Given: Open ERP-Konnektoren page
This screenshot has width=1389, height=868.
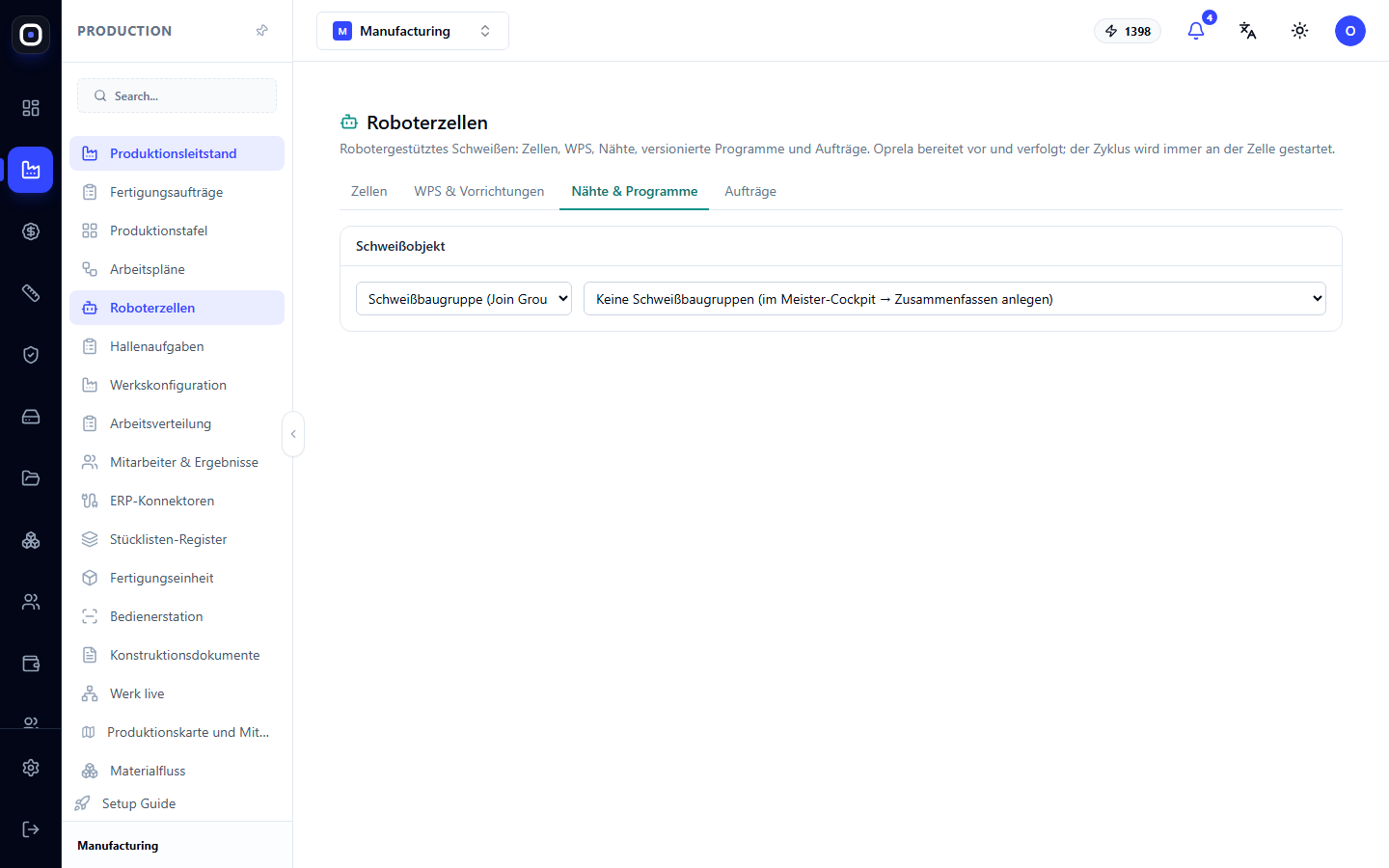Looking at the screenshot, I should 177,501.
